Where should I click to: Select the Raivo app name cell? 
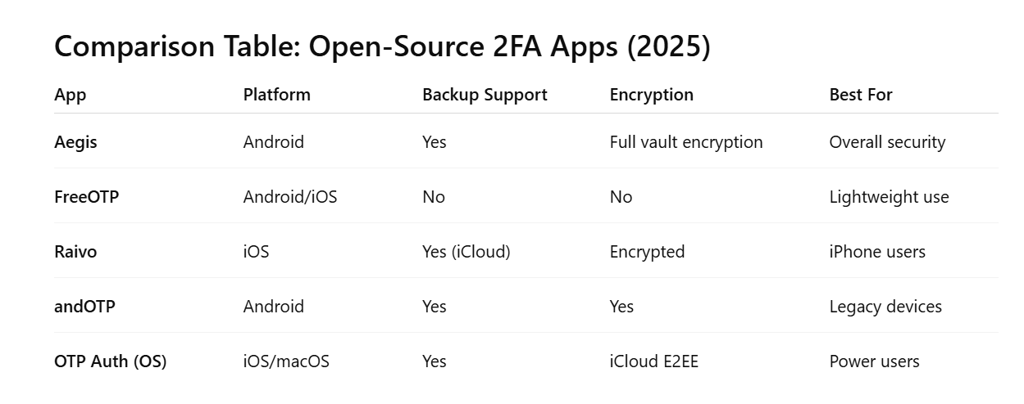coord(76,252)
